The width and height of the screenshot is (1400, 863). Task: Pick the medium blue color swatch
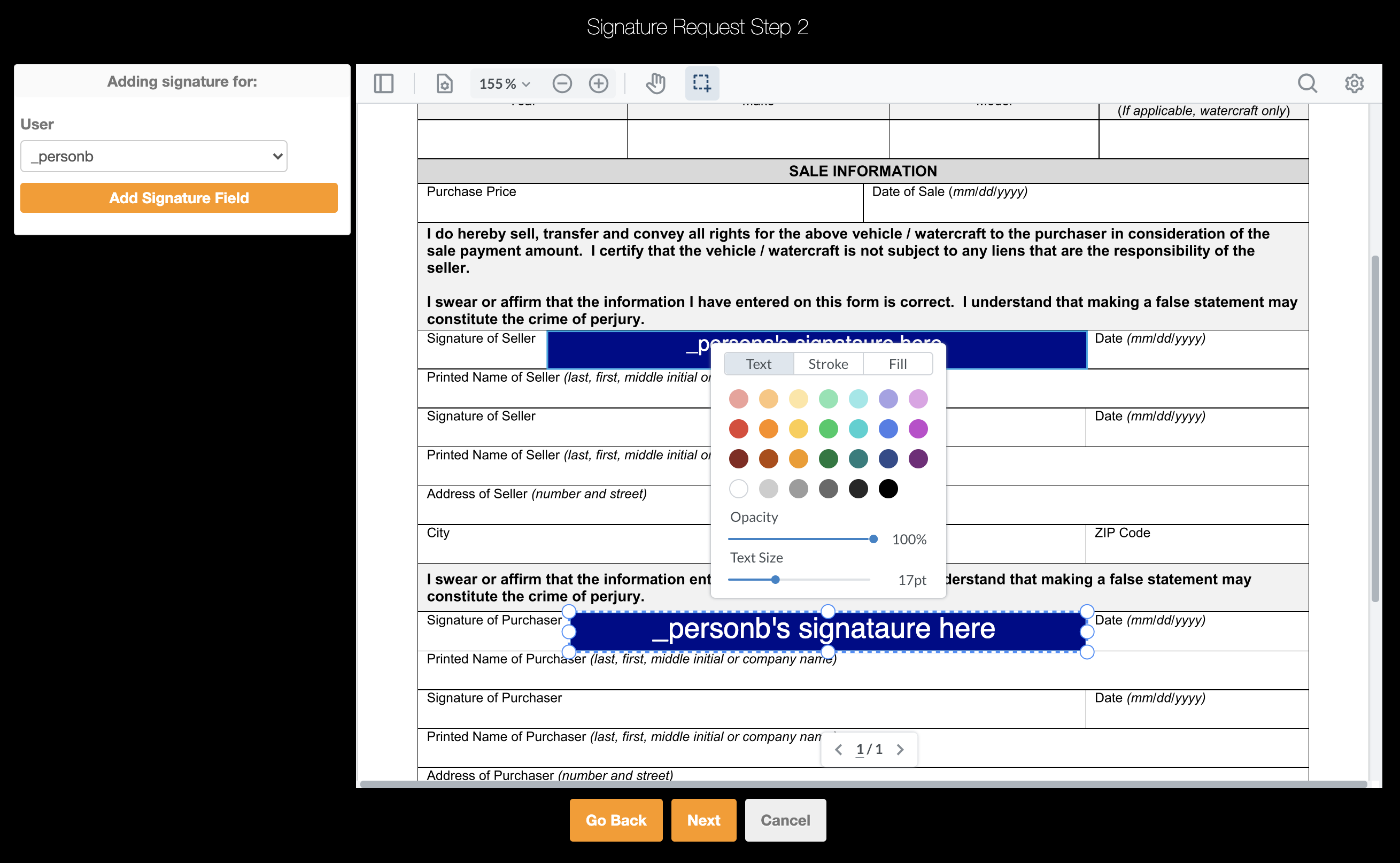pyautogui.click(x=888, y=429)
